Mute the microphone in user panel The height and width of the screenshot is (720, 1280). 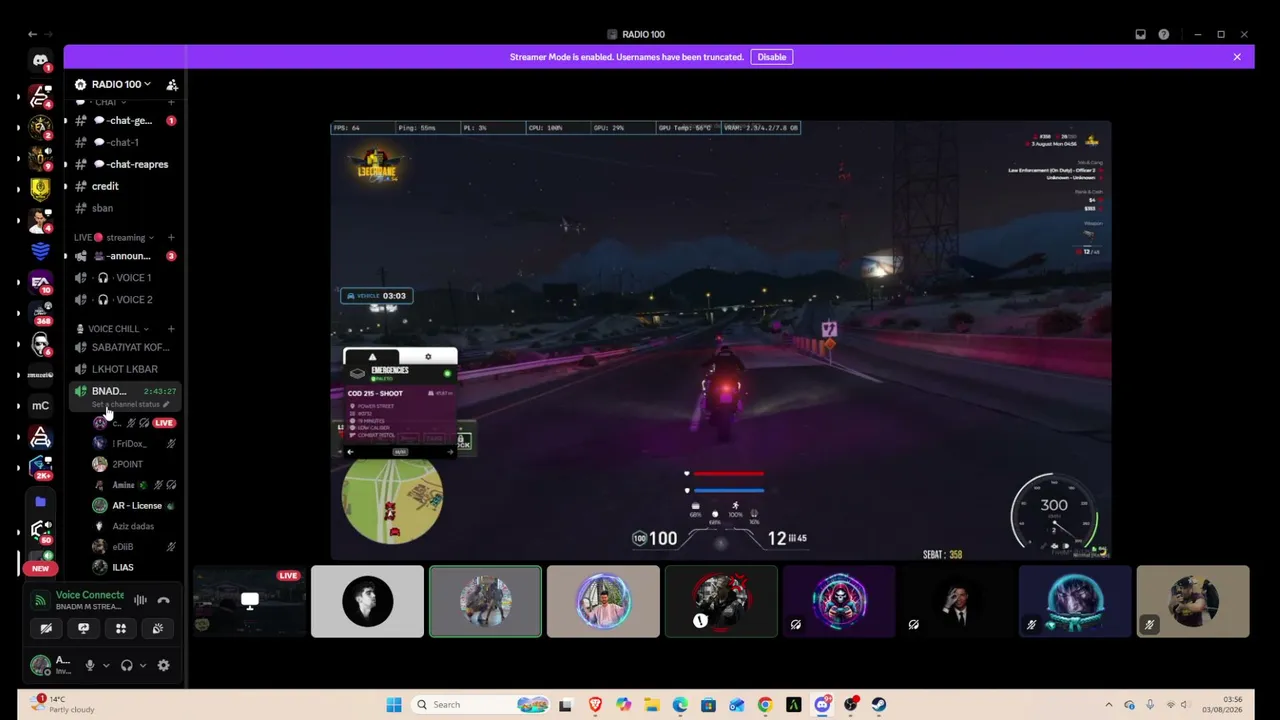90,665
